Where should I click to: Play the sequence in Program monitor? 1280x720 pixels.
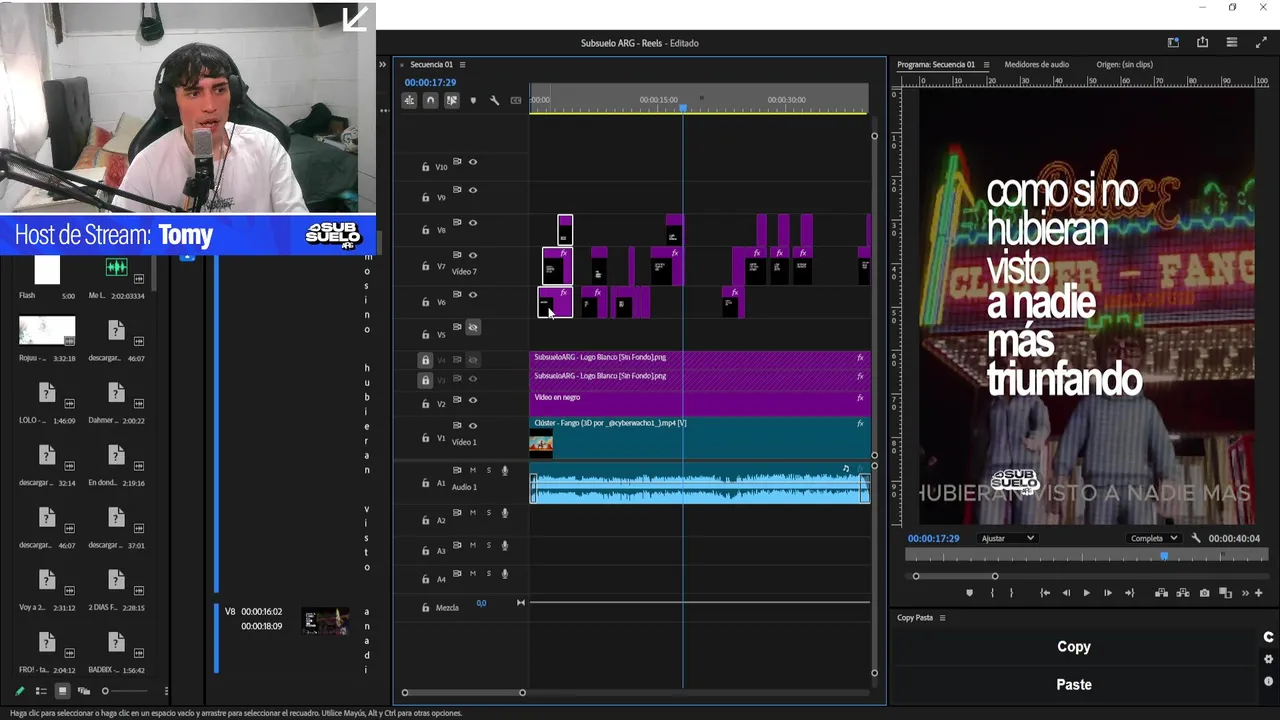pyautogui.click(x=1087, y=593)
